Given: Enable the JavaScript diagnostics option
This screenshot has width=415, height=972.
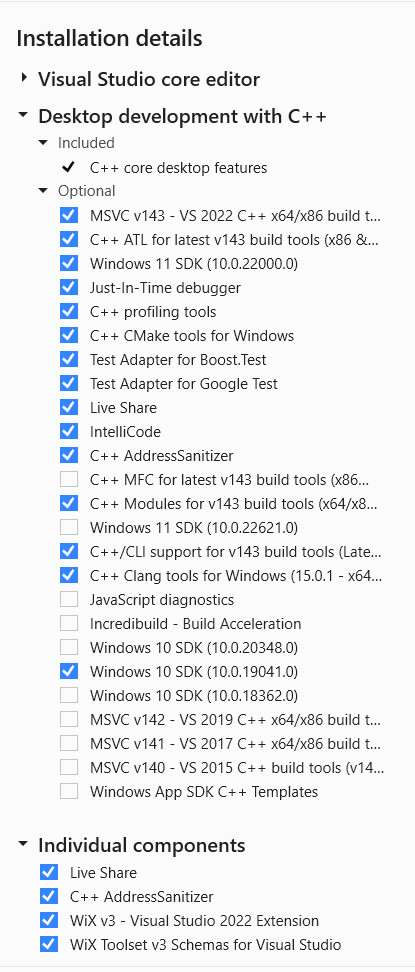Looking at the screenshot, I should tap(69, 599).
